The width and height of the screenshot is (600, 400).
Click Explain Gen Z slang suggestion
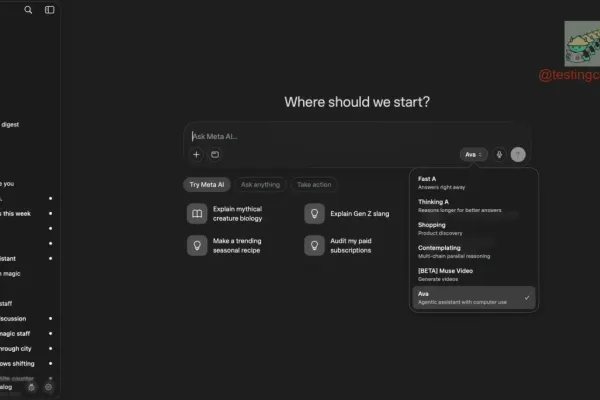pos(347,214)
